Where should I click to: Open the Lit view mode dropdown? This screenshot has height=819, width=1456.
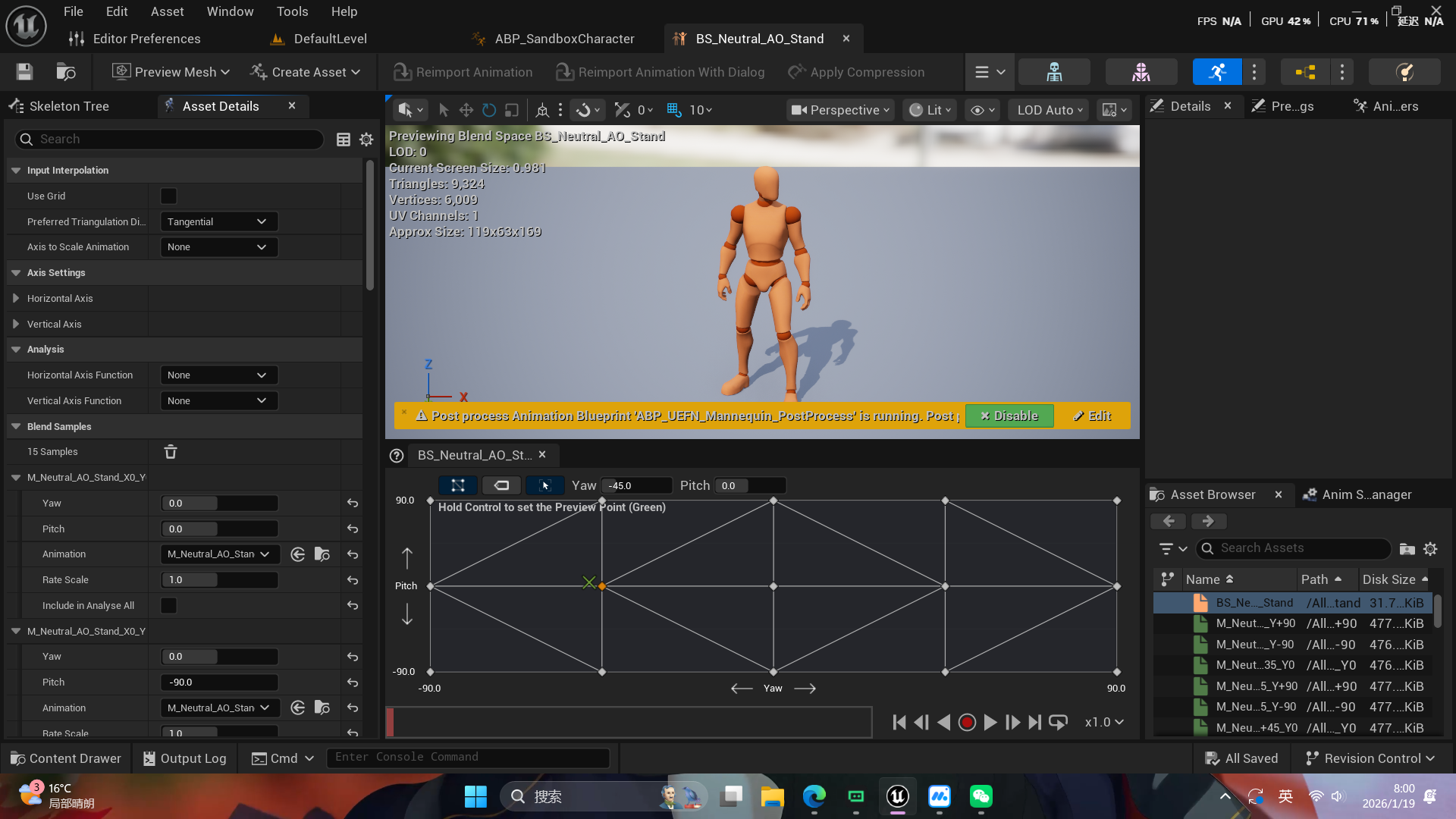pos(930,110)
